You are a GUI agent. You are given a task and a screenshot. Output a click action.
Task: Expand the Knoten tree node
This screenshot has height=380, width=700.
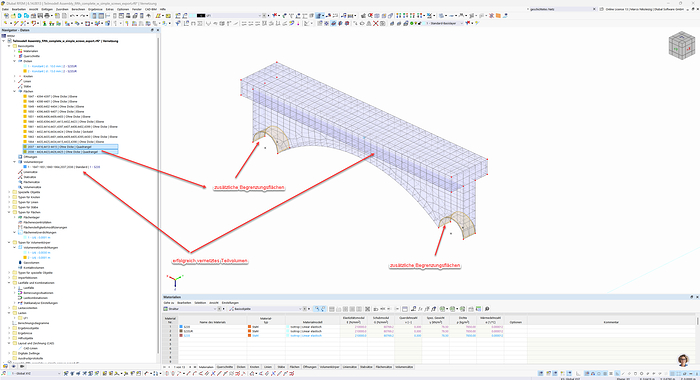click(x=15, y=76)
